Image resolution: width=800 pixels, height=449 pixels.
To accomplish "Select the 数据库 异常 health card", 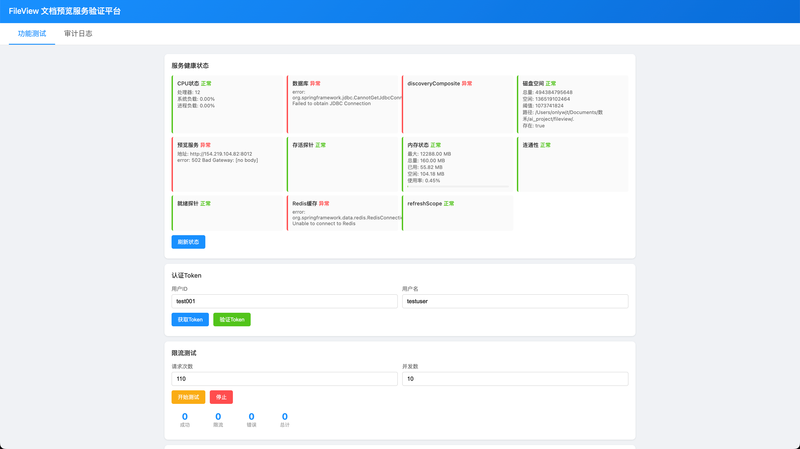I will click(x=342, y=104).
